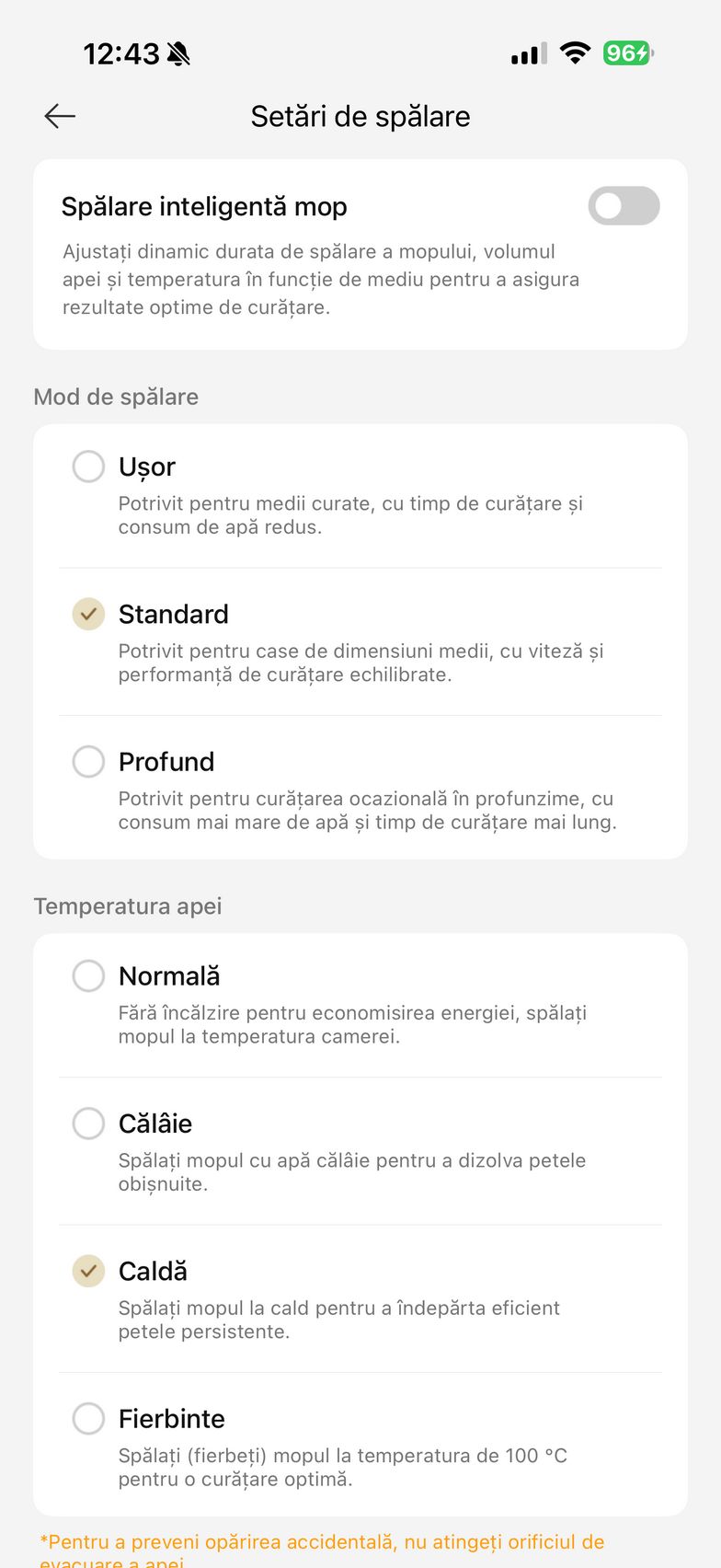This screenshot has height=1568, width=721.
Task: Tap the Profund option label
Action: (166, 762)
